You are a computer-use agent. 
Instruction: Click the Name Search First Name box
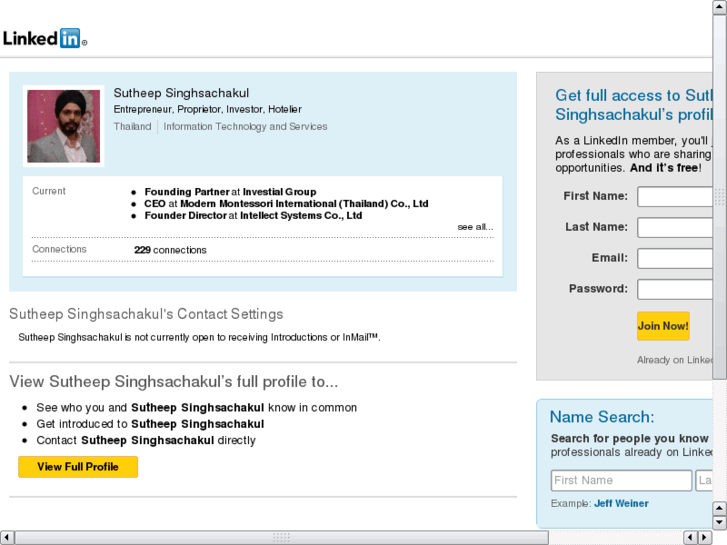(x=621, y=481)
